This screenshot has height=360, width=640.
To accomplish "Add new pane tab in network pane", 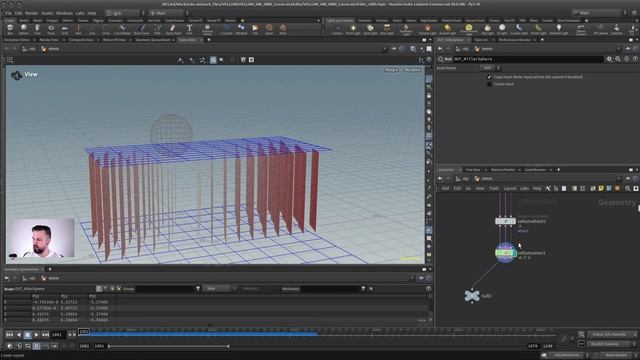I will coord(558,170).
